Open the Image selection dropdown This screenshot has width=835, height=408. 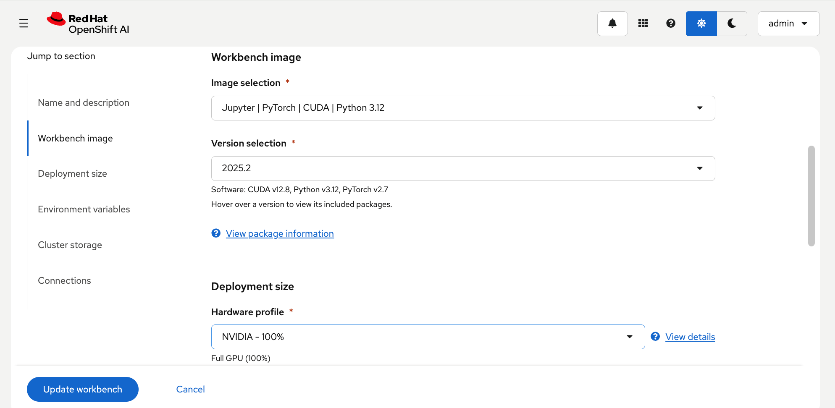(463, 108)
